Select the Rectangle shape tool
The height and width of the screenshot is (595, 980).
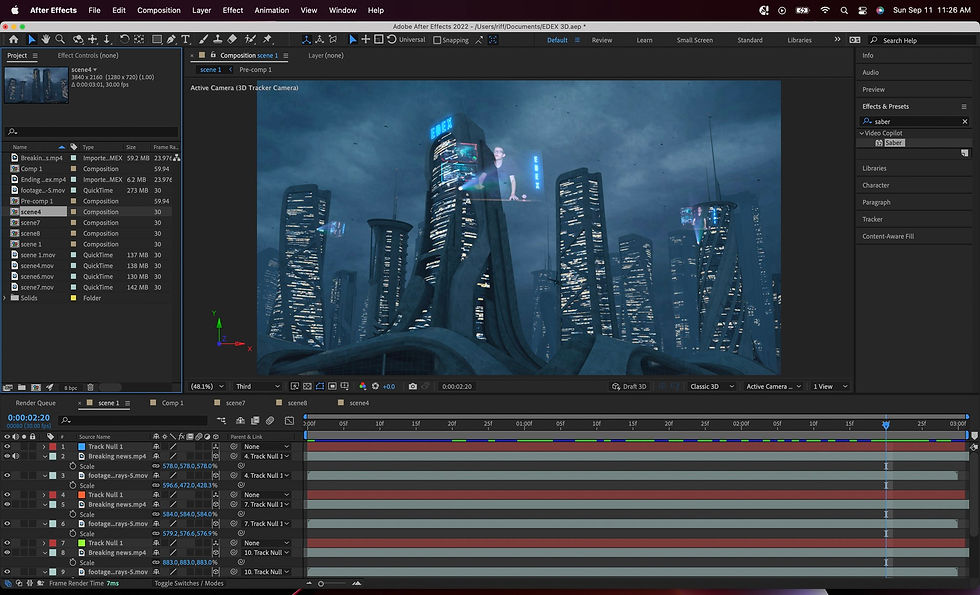157,39
